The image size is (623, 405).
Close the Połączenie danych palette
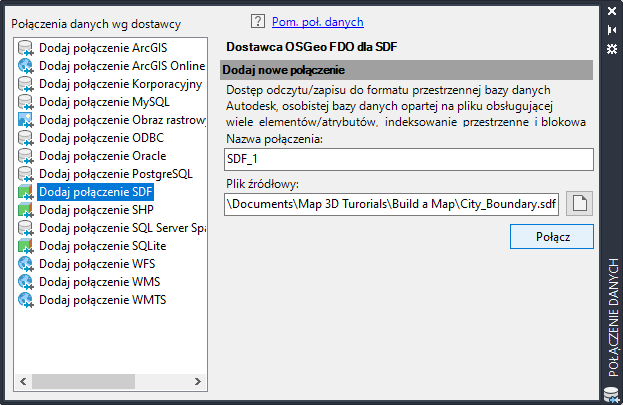[612, 12]
